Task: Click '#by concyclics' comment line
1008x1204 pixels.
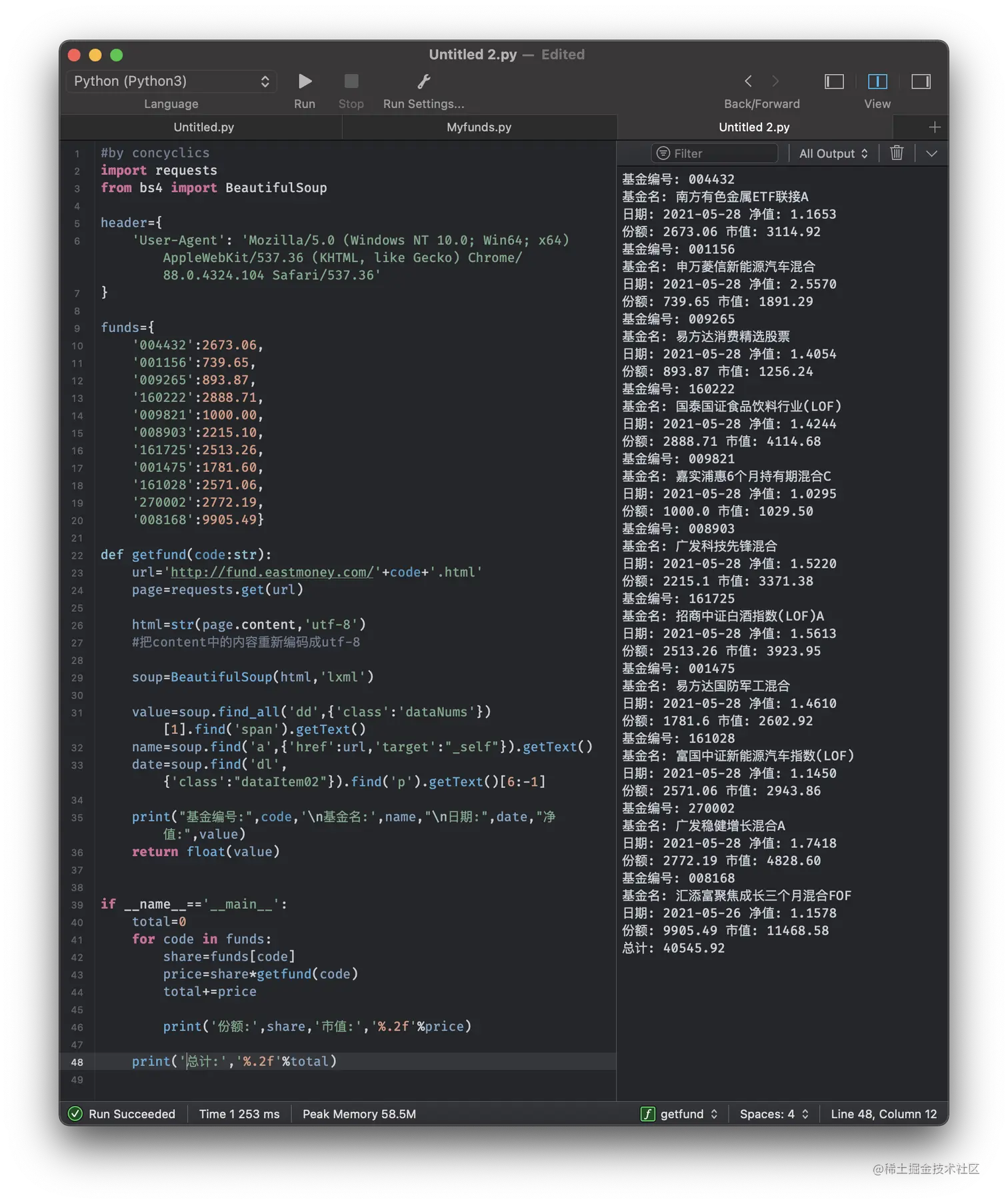Action: coord(155,153)
